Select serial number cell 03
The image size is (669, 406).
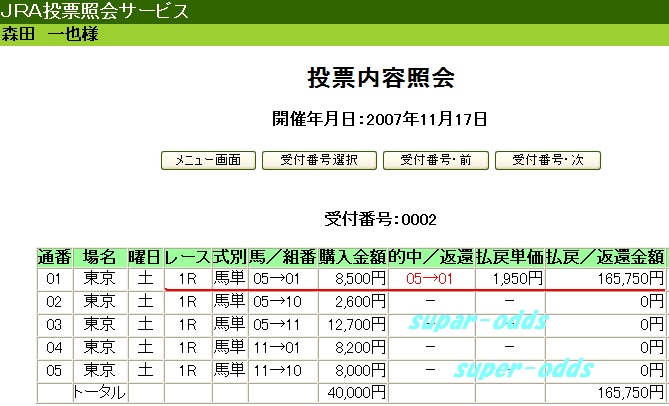click(55, 325)
